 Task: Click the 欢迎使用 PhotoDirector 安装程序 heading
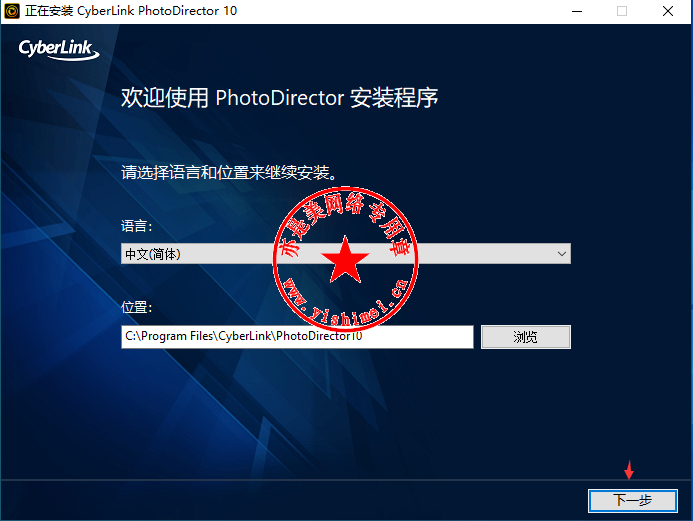click(279, 98)
